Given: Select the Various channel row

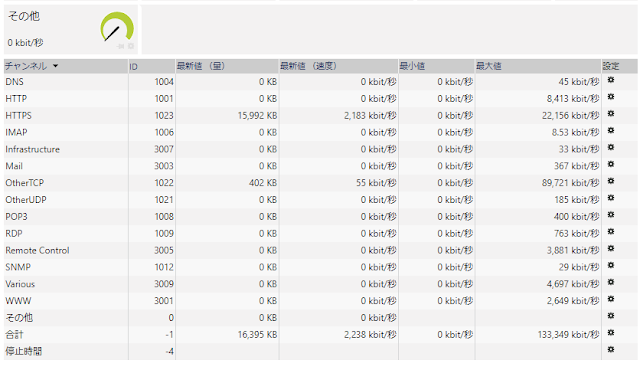Looking at the screenshot, I should (320, 284).
